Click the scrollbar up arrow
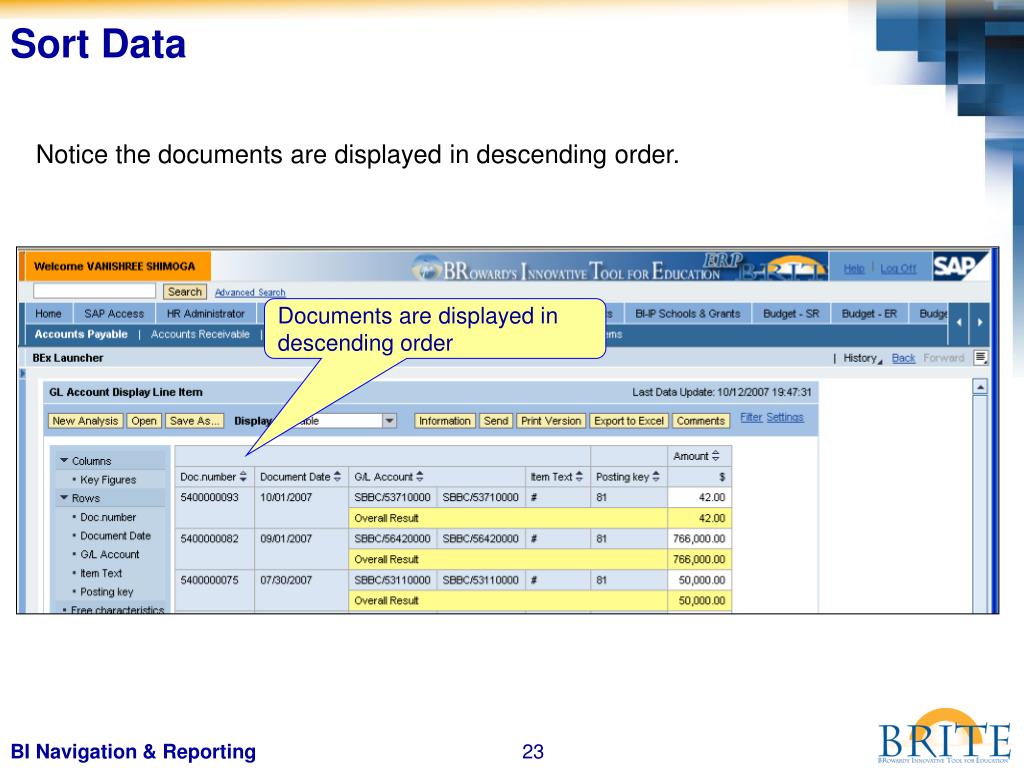The image size is (1024, 768). [980, 388]
